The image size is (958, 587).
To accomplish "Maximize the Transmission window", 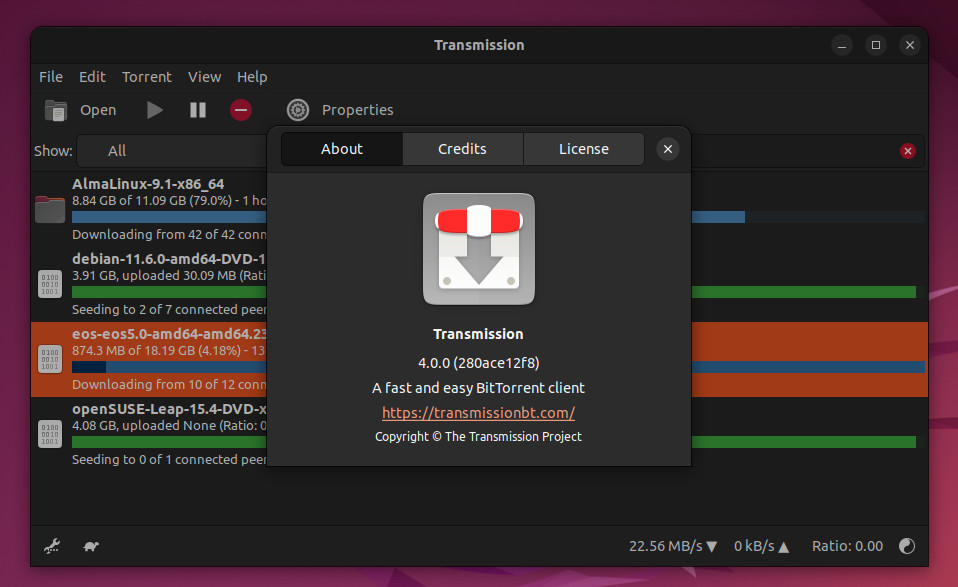I will 876,45.
